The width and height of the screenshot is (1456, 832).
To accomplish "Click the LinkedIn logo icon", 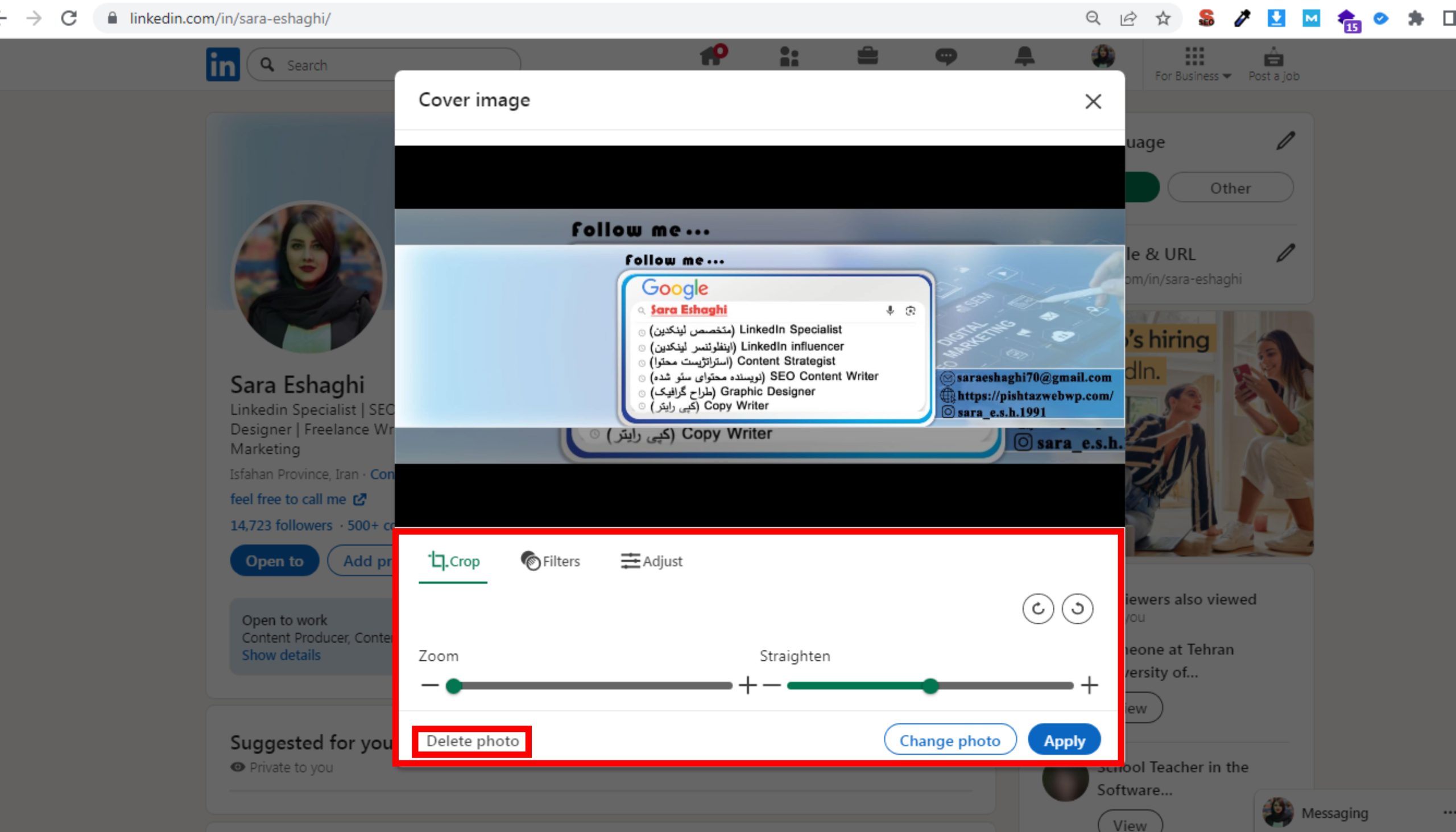I will pyautogui.click(x=223, y=64).
